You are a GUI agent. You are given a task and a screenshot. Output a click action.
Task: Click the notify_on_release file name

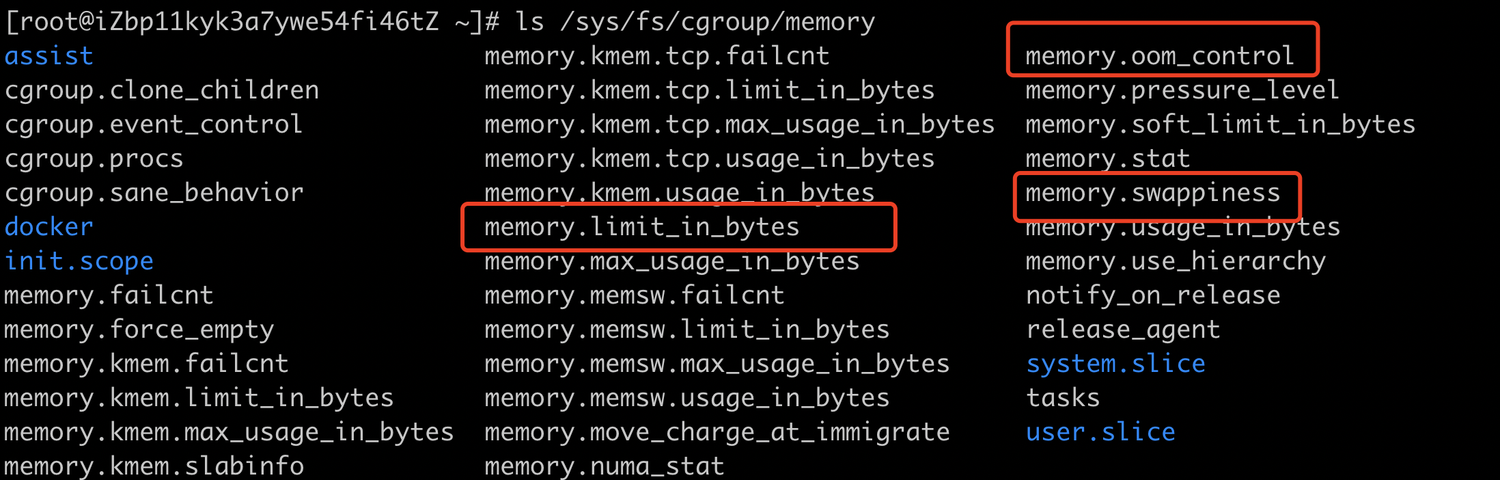1153,296
